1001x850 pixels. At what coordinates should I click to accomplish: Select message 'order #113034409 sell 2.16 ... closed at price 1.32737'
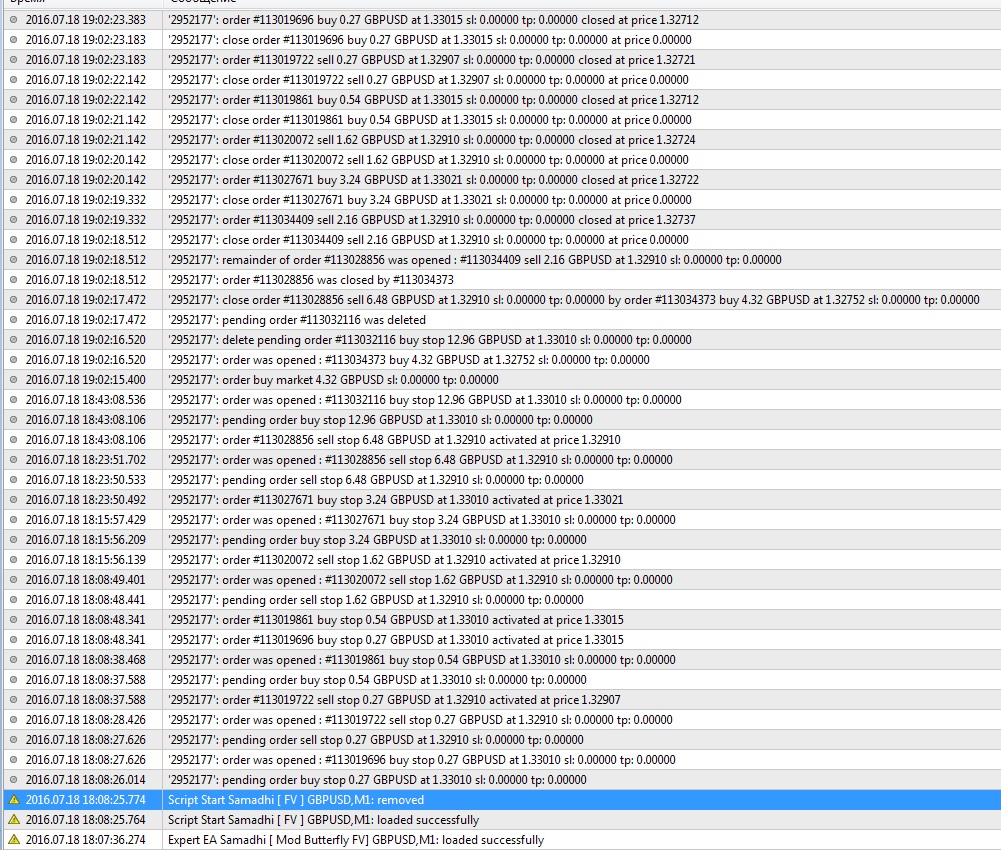coord(432,220)
